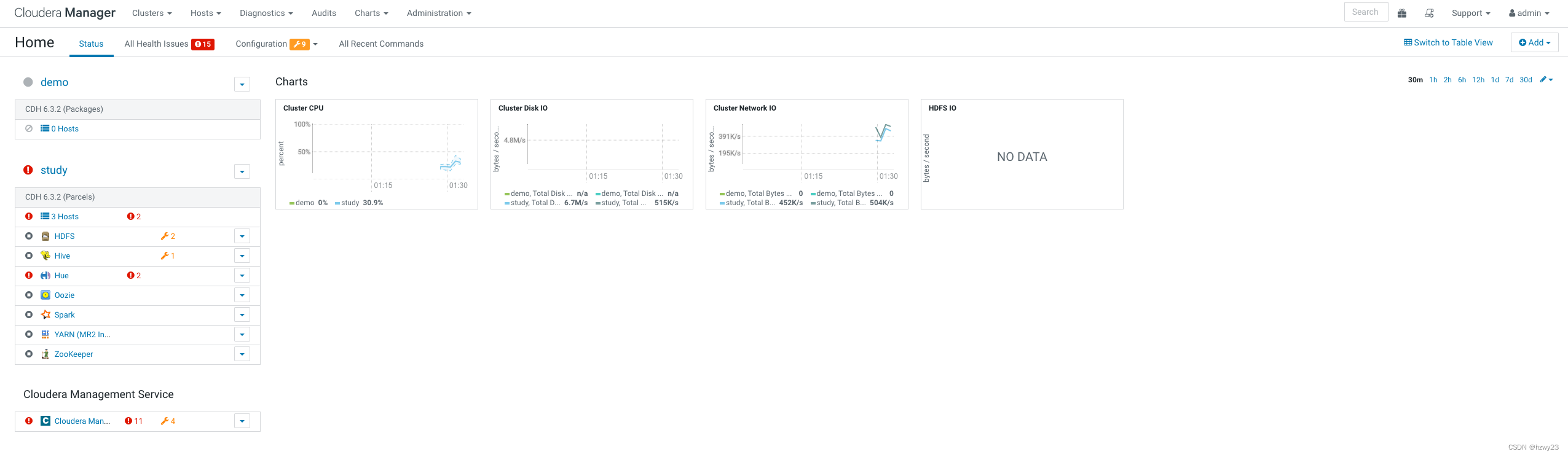Switch to the All Health Issues tab

tap(169, 44)
